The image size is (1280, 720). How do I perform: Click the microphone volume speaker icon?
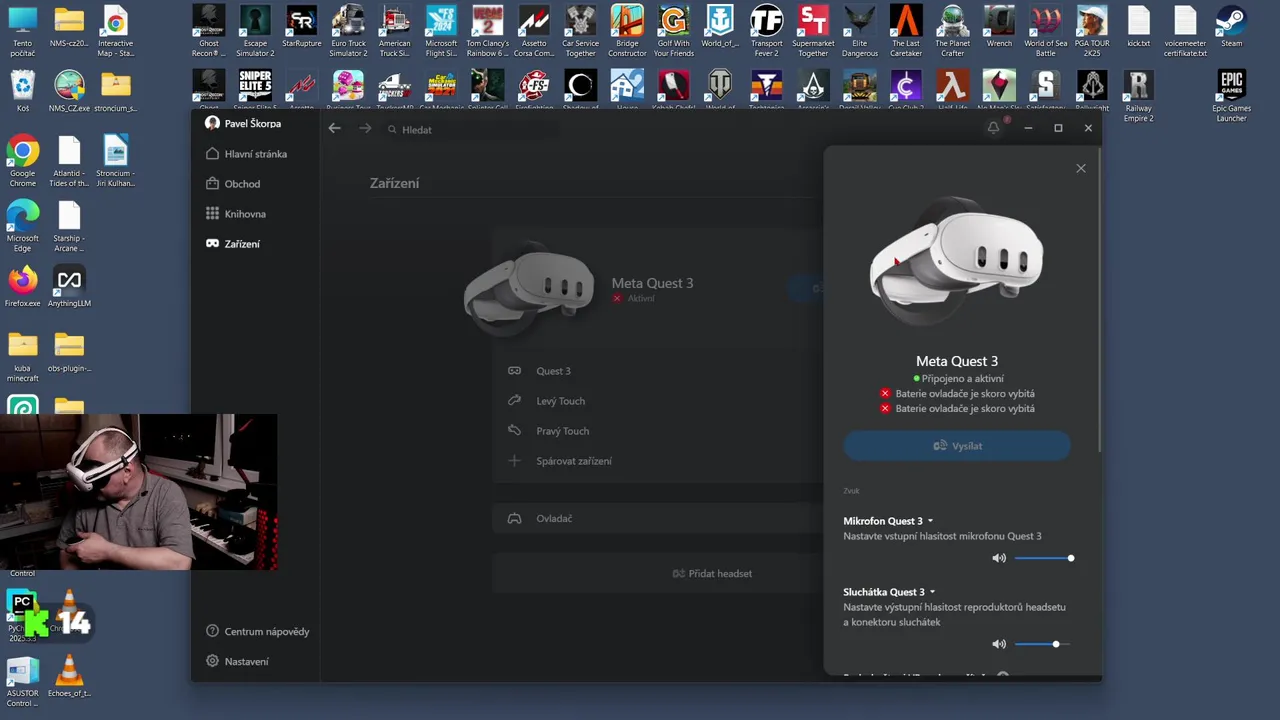click(x=999, y=558)
